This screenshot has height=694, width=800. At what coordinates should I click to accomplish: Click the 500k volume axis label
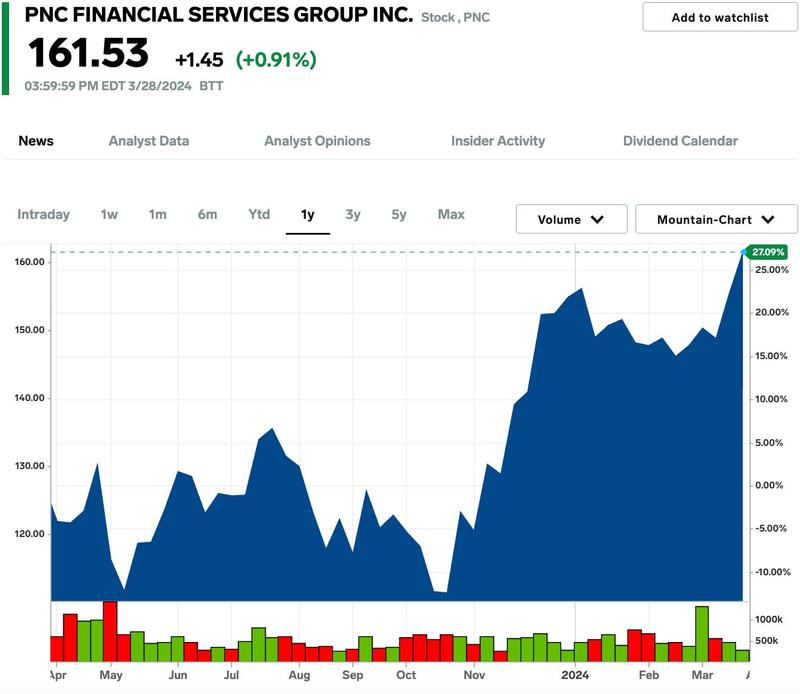[766, 640]
